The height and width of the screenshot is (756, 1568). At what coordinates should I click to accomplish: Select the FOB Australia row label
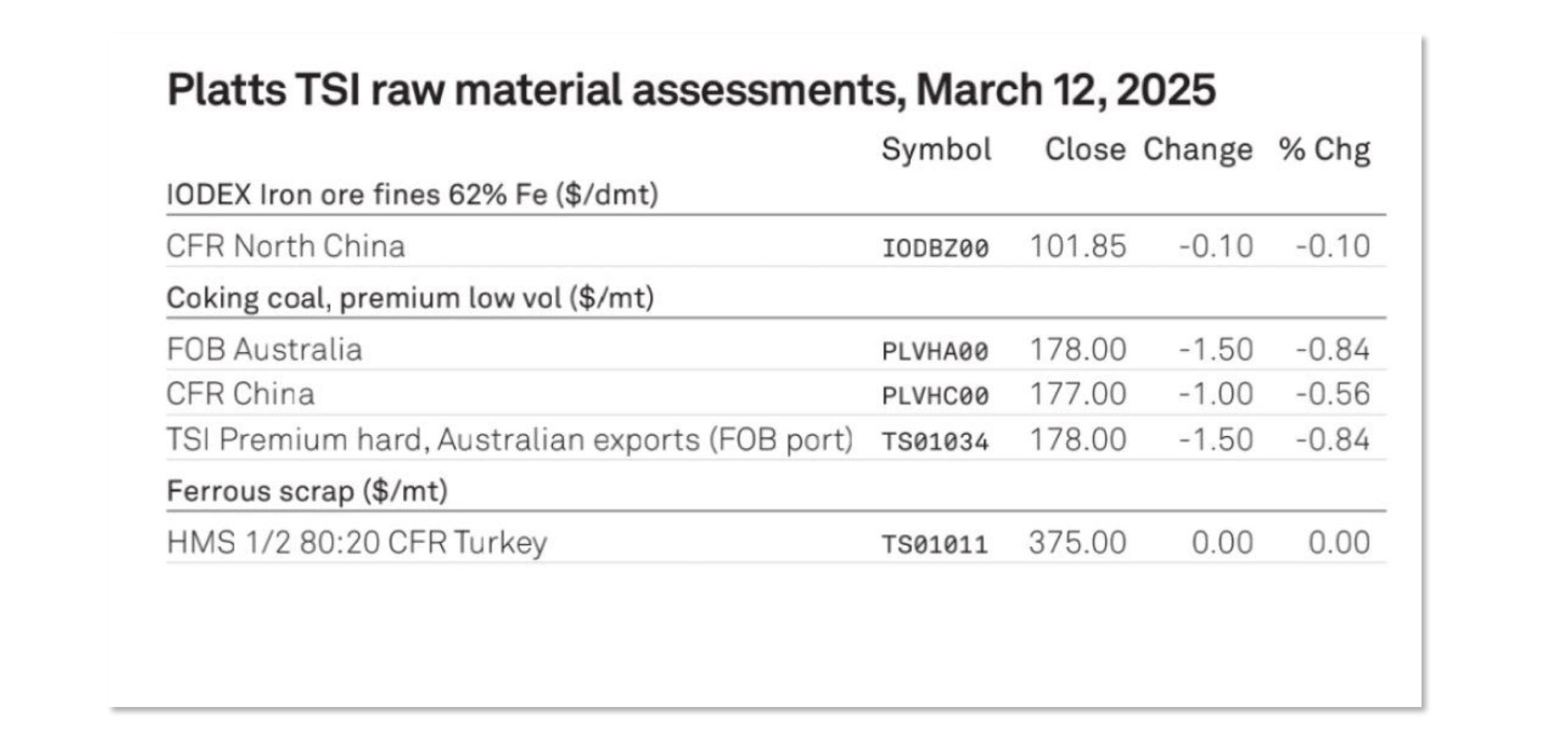pos(265,350)
